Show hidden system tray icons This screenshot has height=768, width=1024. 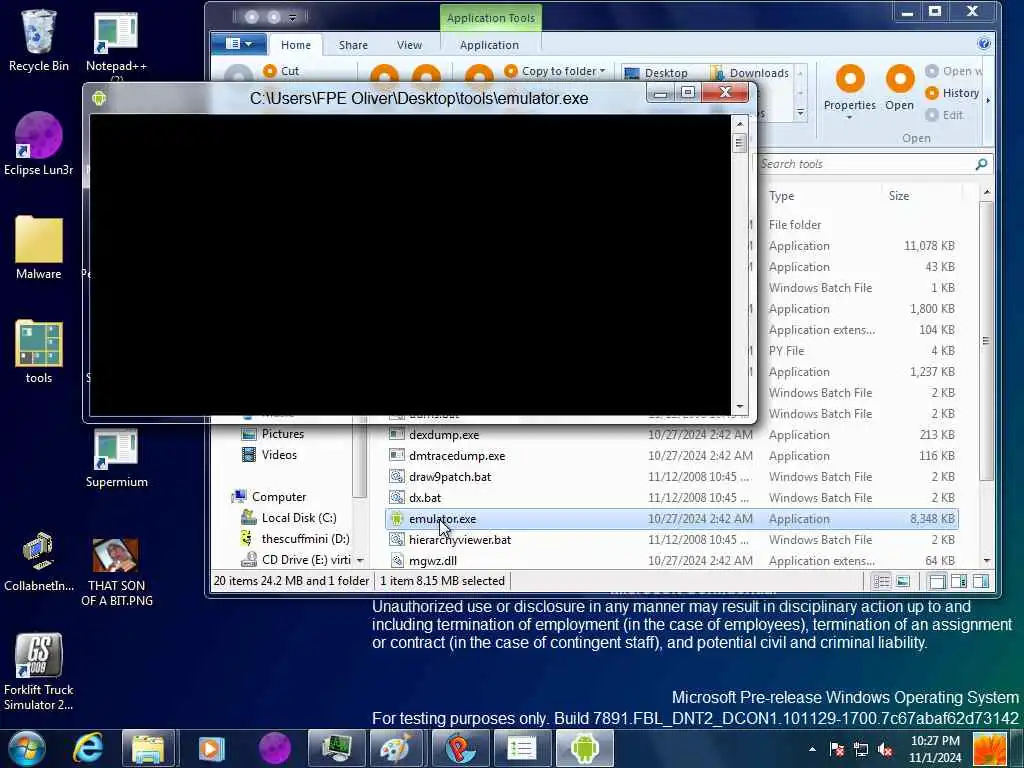coord(812,749)
